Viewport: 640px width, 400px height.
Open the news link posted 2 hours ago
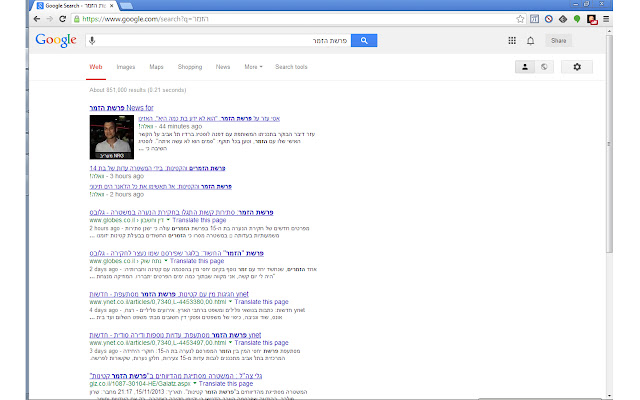tap(161, 187)
